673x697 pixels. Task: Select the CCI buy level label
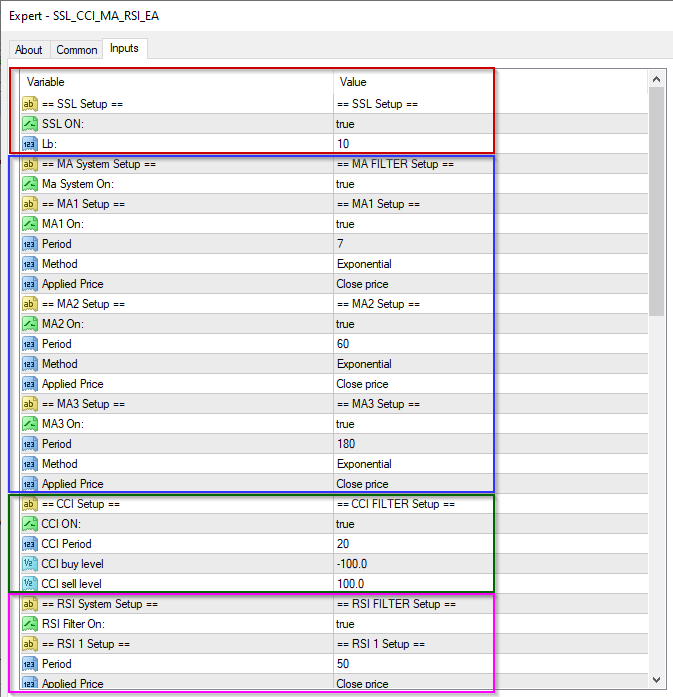(x=72, y=564)
